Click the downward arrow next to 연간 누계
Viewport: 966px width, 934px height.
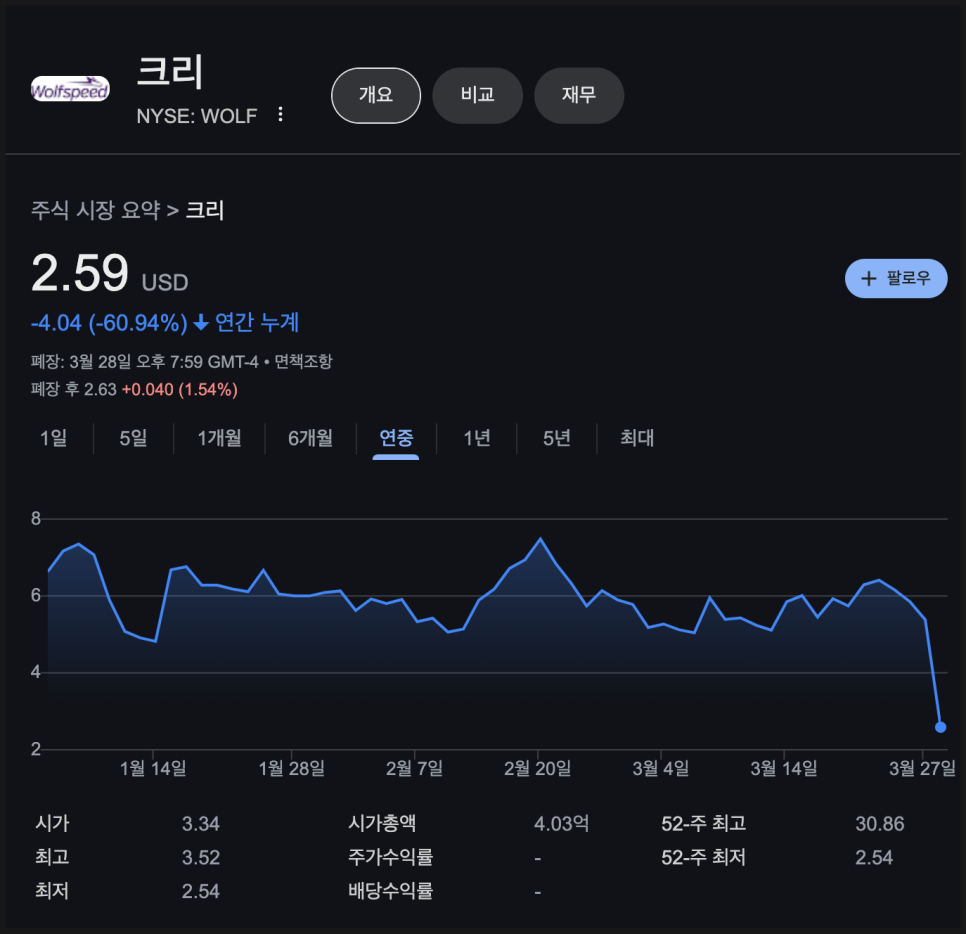(x=201, y=322)
